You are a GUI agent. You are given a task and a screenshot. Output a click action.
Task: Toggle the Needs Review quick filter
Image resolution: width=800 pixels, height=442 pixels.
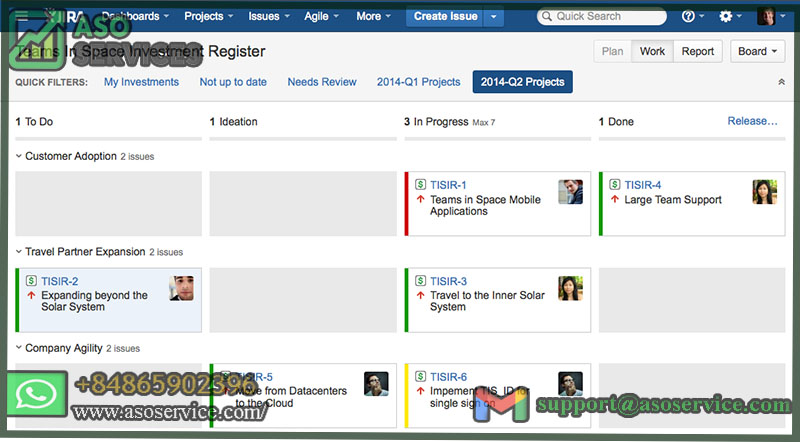coord(322,82)
